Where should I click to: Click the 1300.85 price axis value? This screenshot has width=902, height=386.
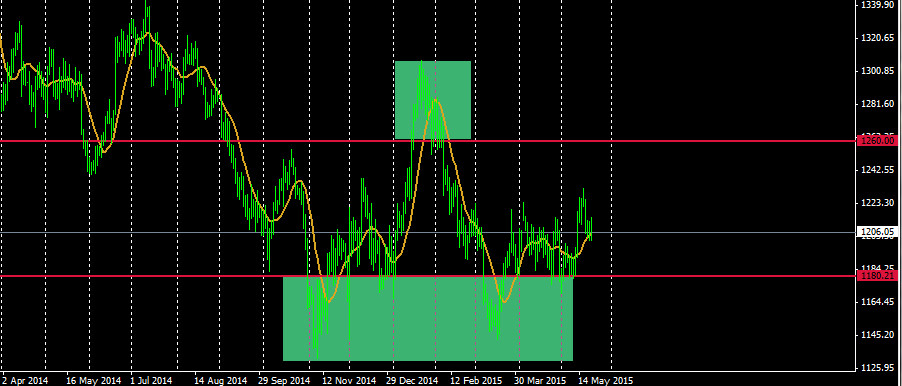pyautogui.click(x=877, y=71)
